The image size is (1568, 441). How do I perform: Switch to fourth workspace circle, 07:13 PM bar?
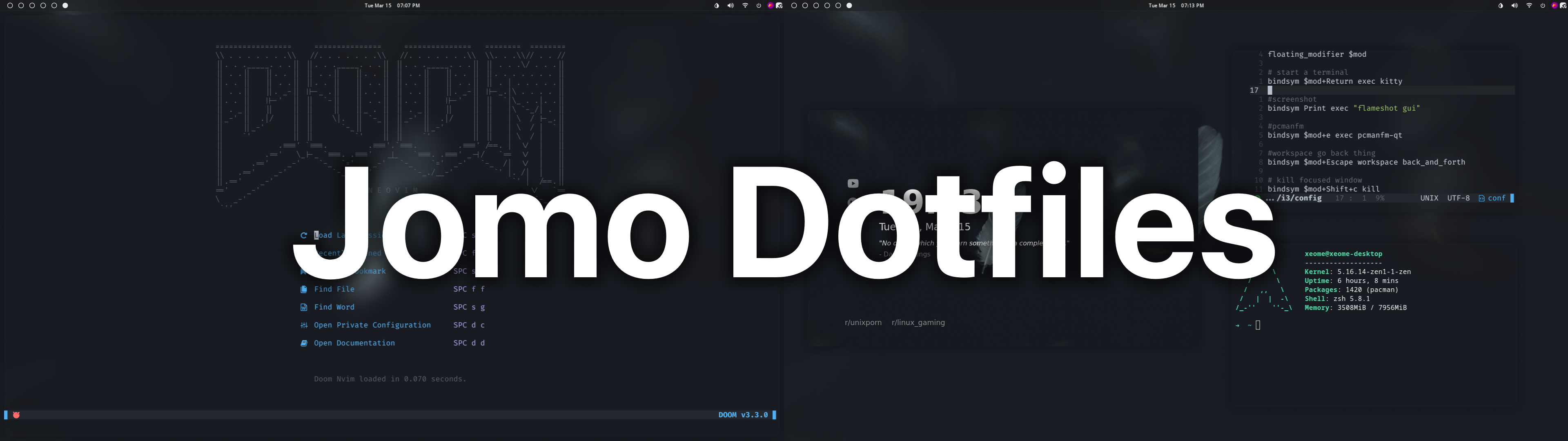827,5
